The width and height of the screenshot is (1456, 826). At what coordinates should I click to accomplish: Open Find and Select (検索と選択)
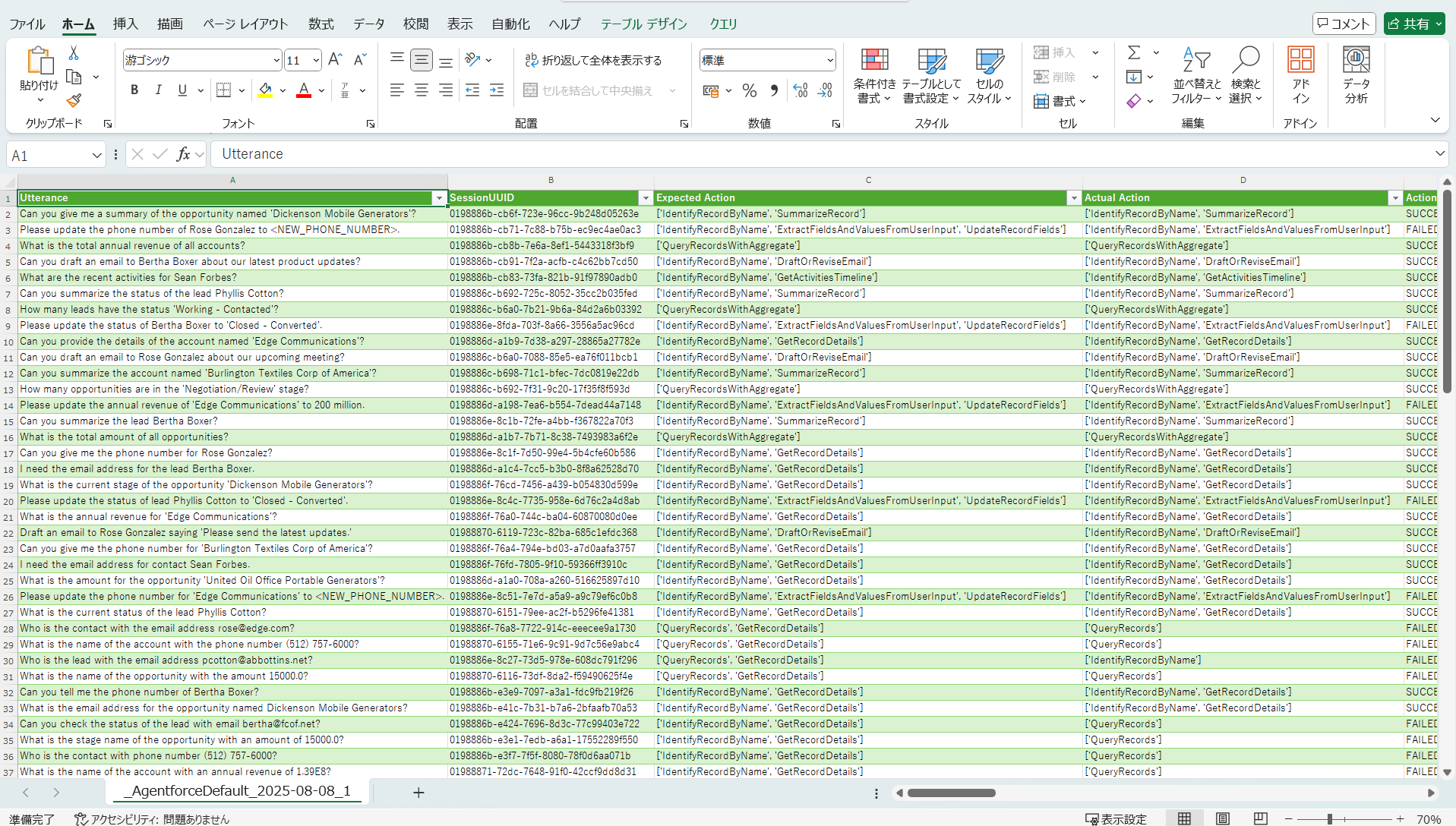1246,75
